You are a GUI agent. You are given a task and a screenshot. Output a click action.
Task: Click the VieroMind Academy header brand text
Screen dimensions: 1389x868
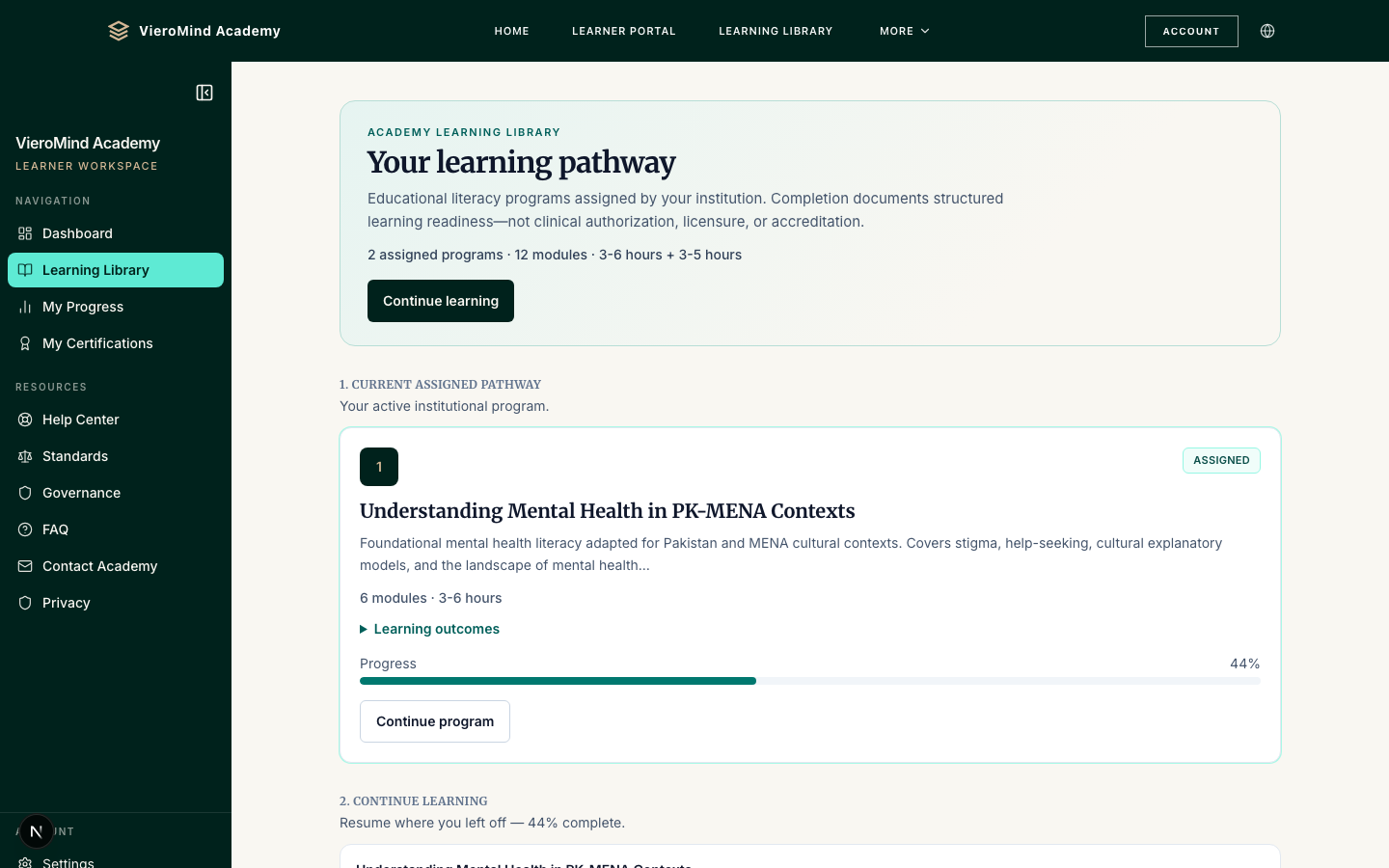(x=209, y=31)
